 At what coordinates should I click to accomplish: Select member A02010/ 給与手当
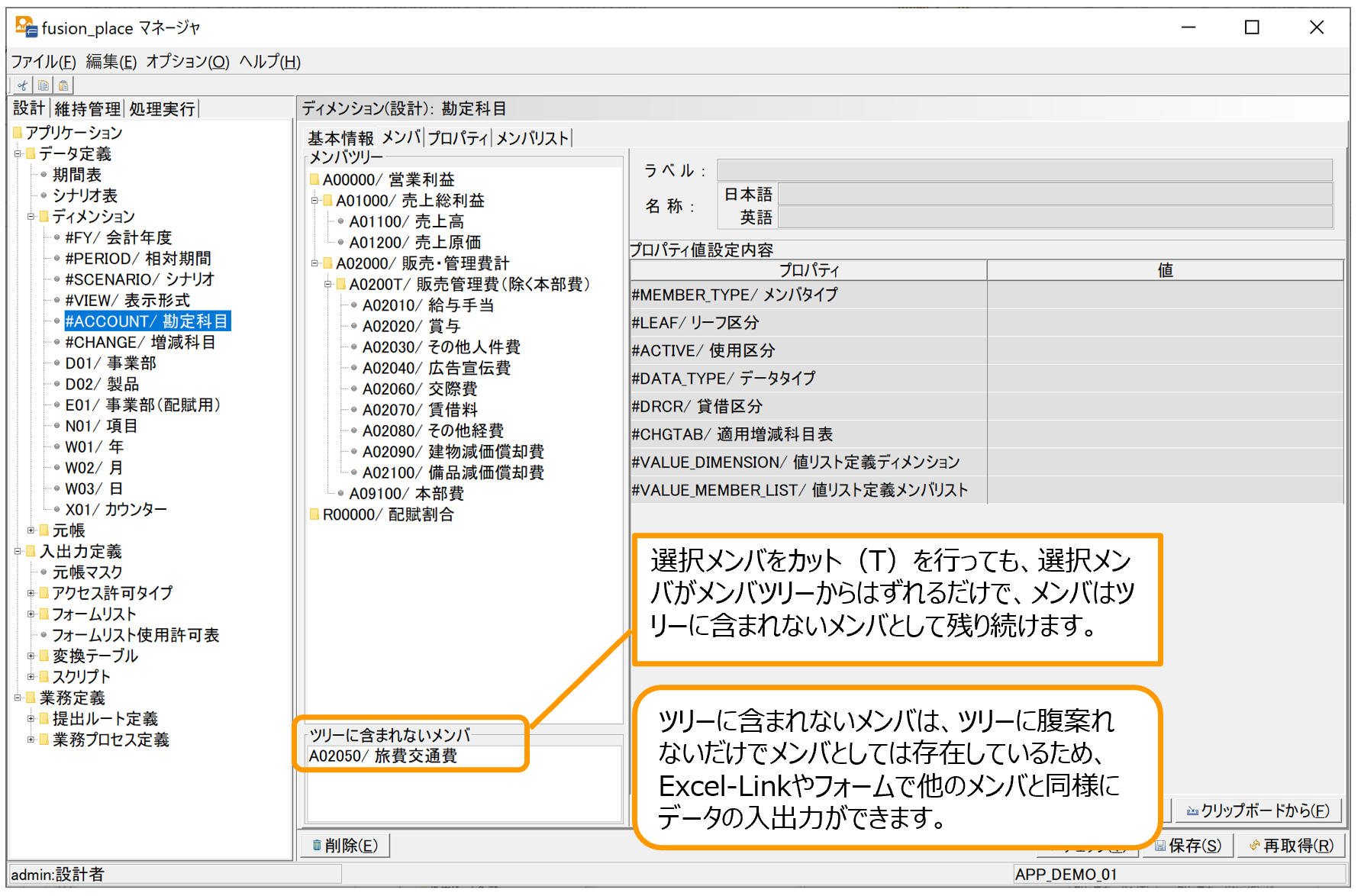[428, 305]
